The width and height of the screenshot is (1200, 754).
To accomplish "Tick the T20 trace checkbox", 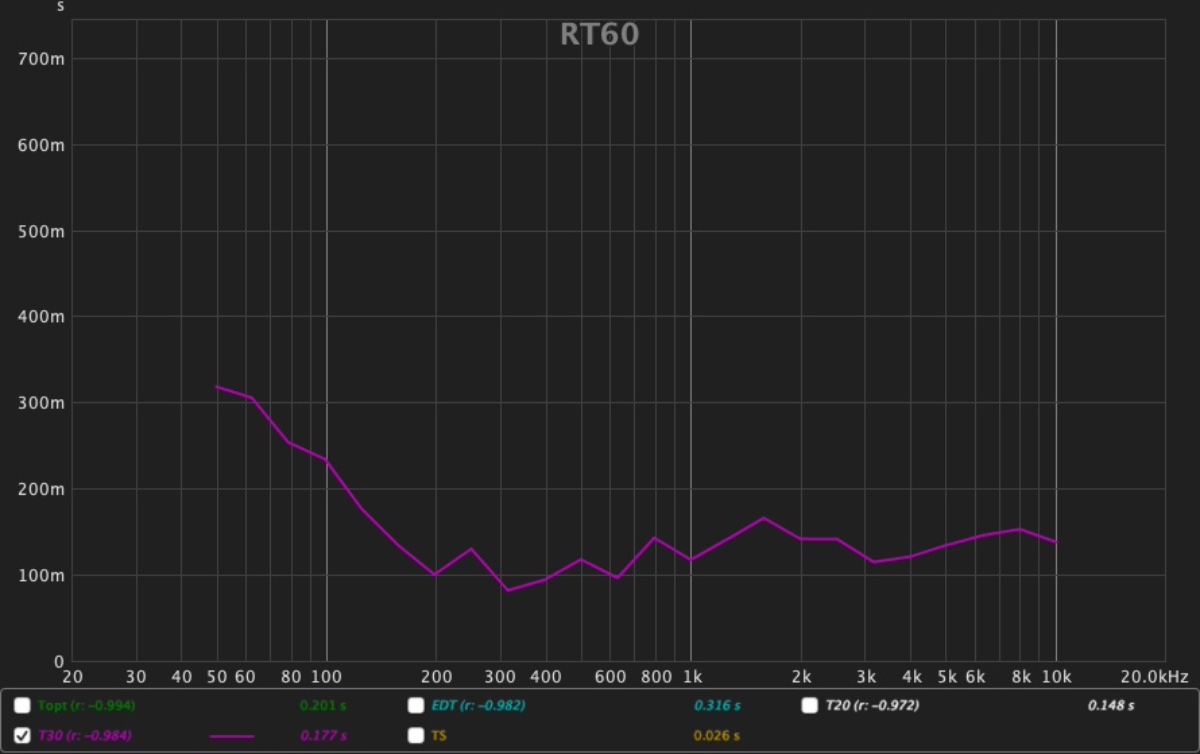I will (x=810, y=705).
